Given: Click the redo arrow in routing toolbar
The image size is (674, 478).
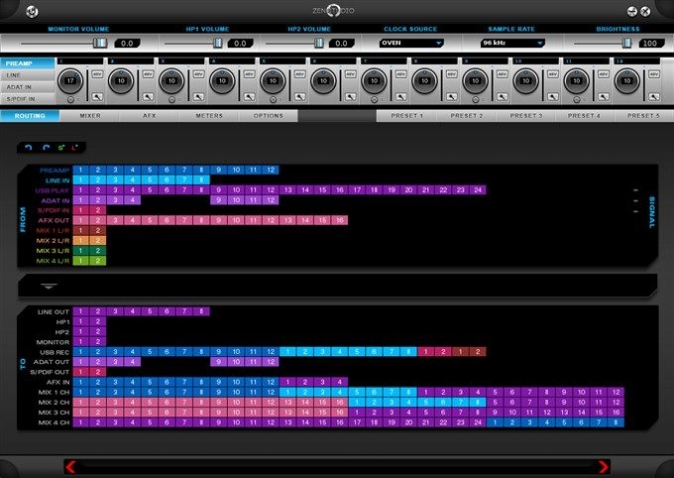Looking at the screenshot, I should [45, 148].
